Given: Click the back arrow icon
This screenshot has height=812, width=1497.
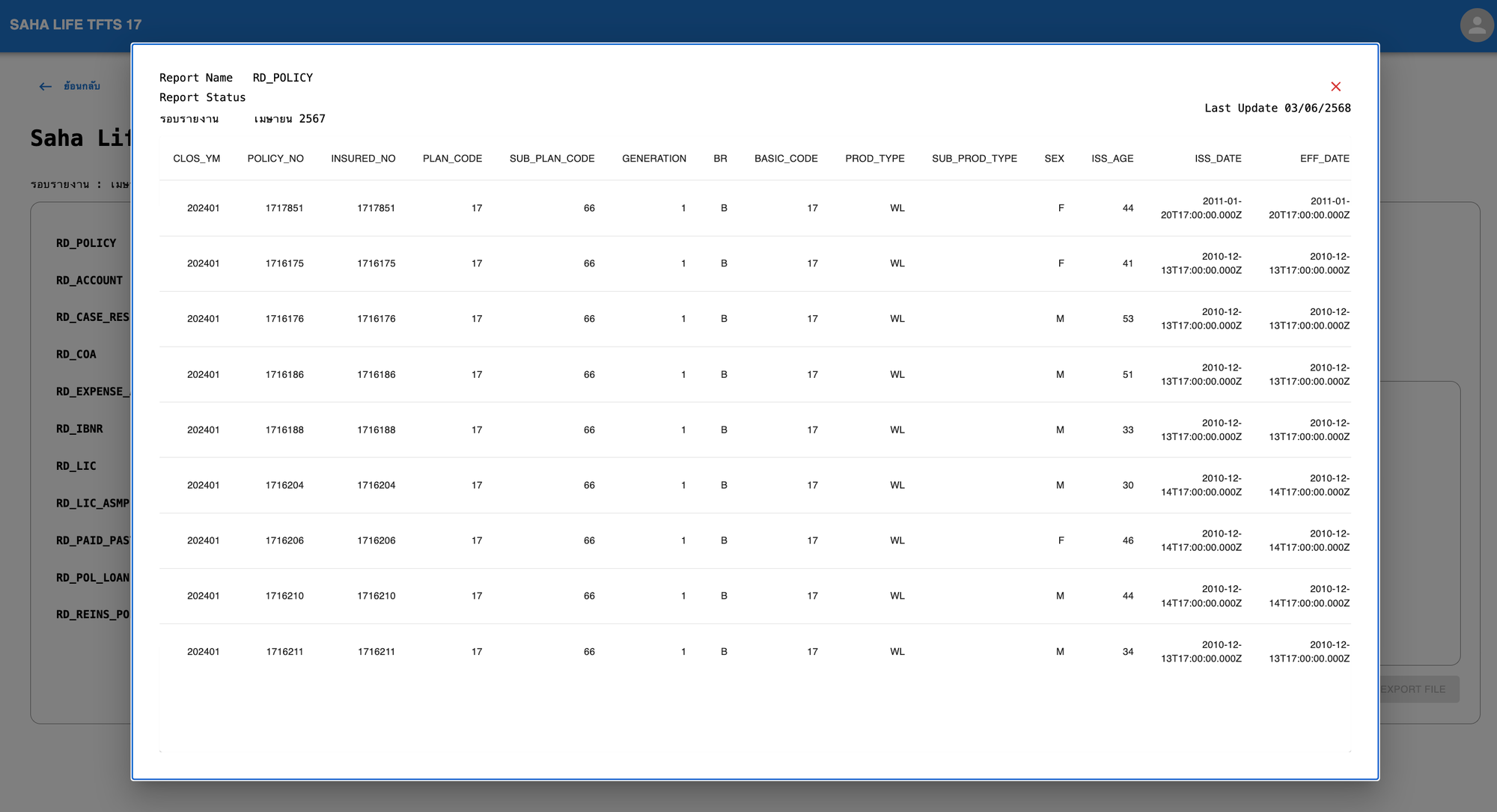Looking at the screenshot, I should coord(46,87).
